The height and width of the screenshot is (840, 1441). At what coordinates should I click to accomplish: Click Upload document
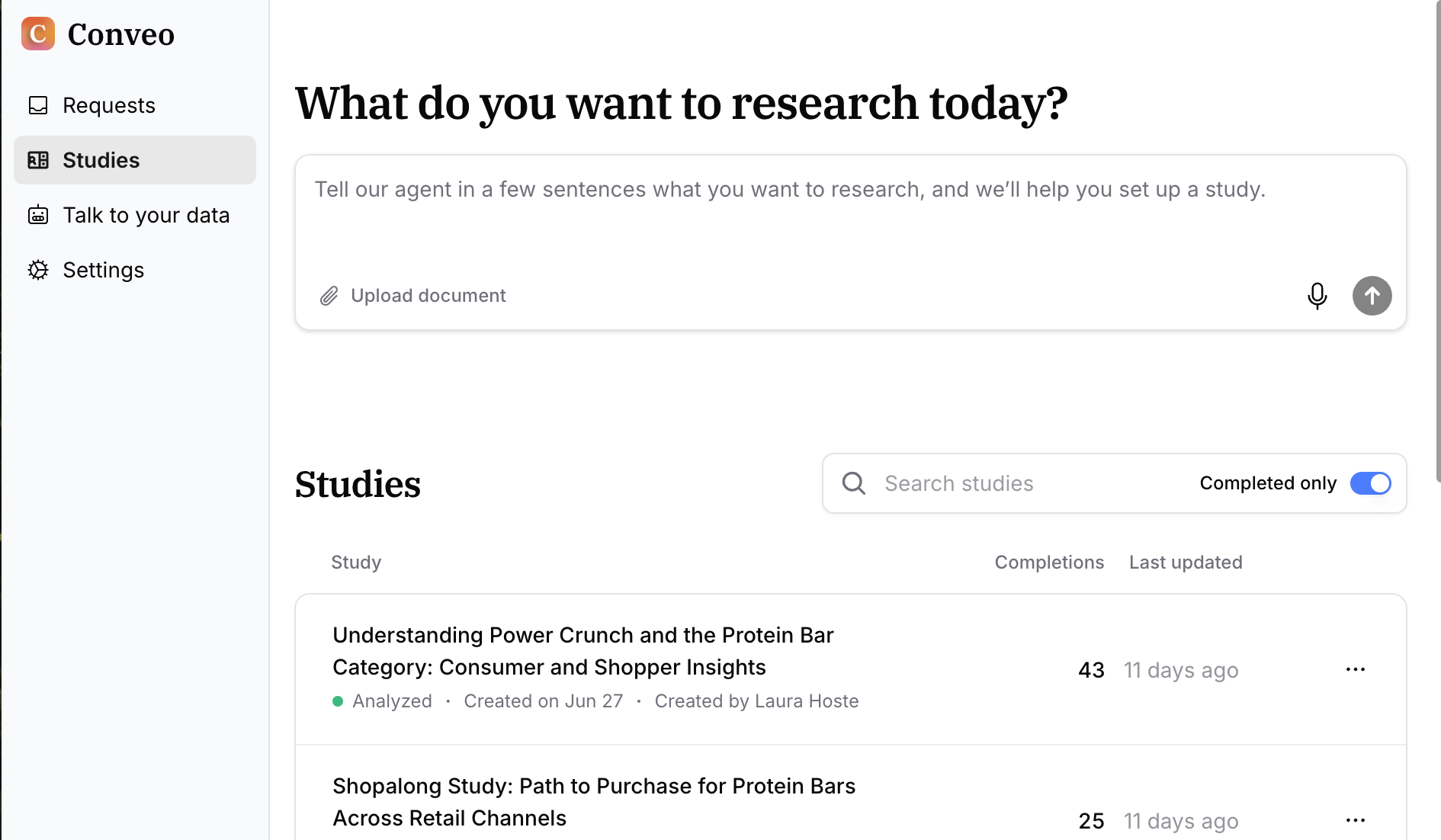click(x=428, y=296)
